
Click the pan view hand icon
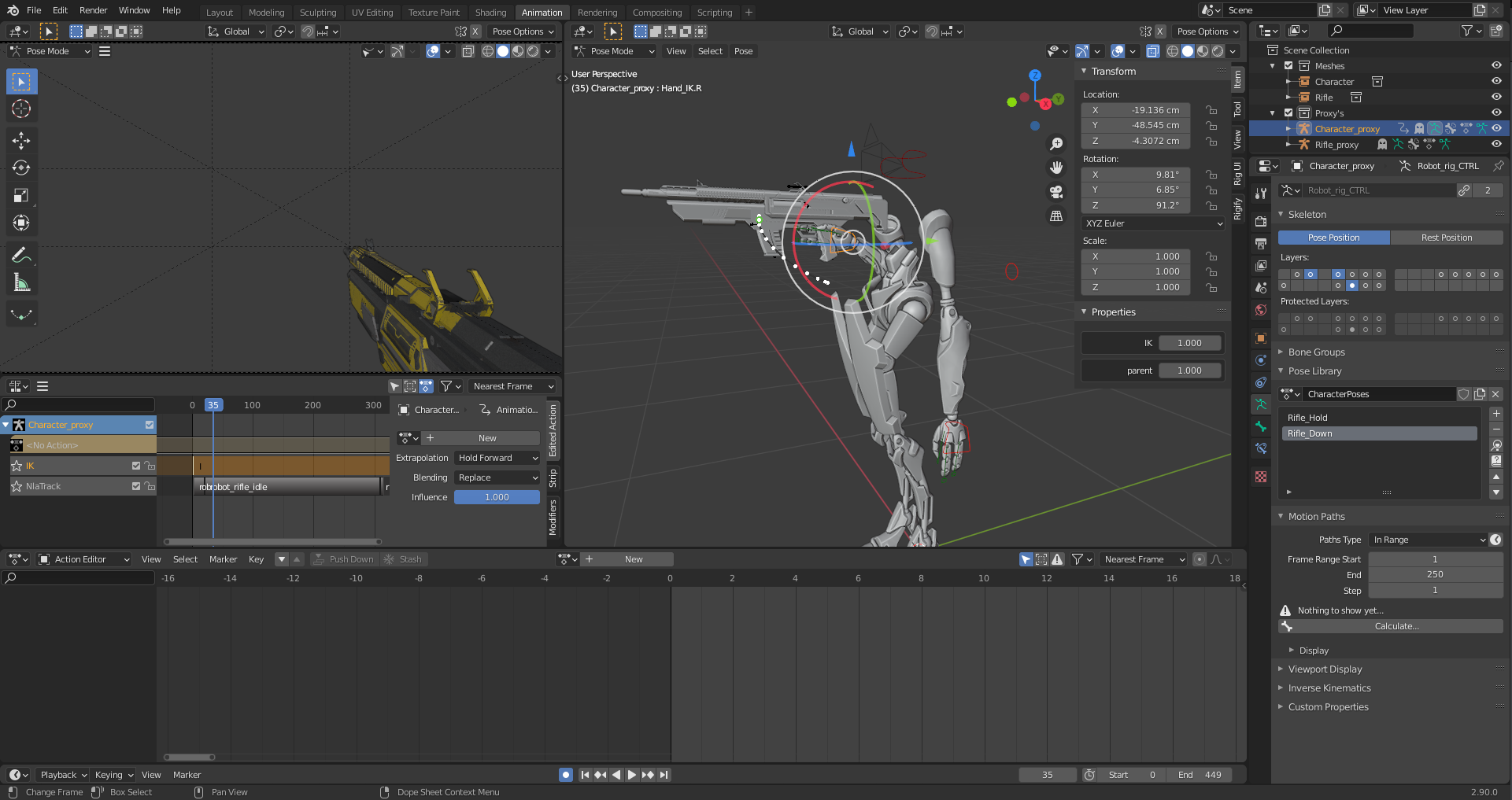tap(1056, 168)
